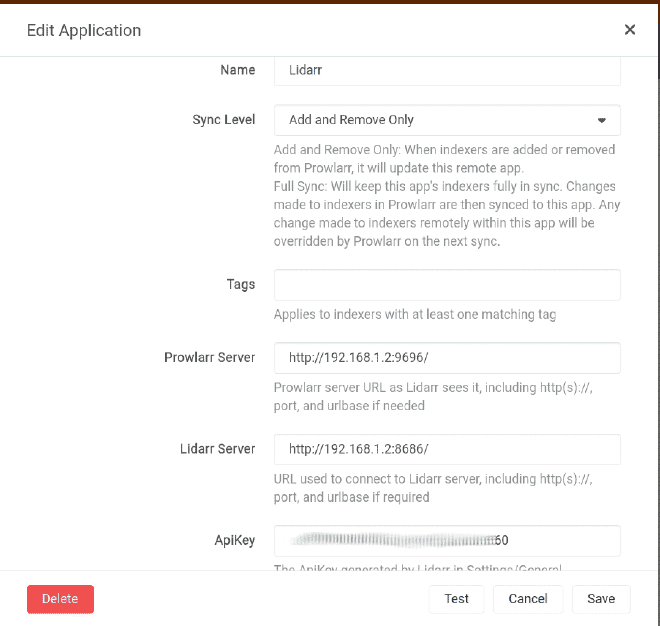Cancel editing the application
The image size is (660, 626).
coord(528,599)
